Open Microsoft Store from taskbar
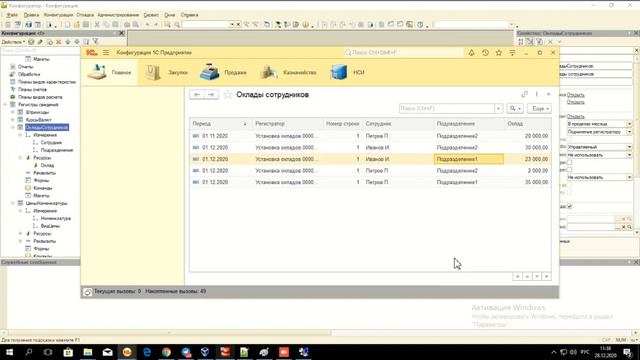 (x=68, y=352)
